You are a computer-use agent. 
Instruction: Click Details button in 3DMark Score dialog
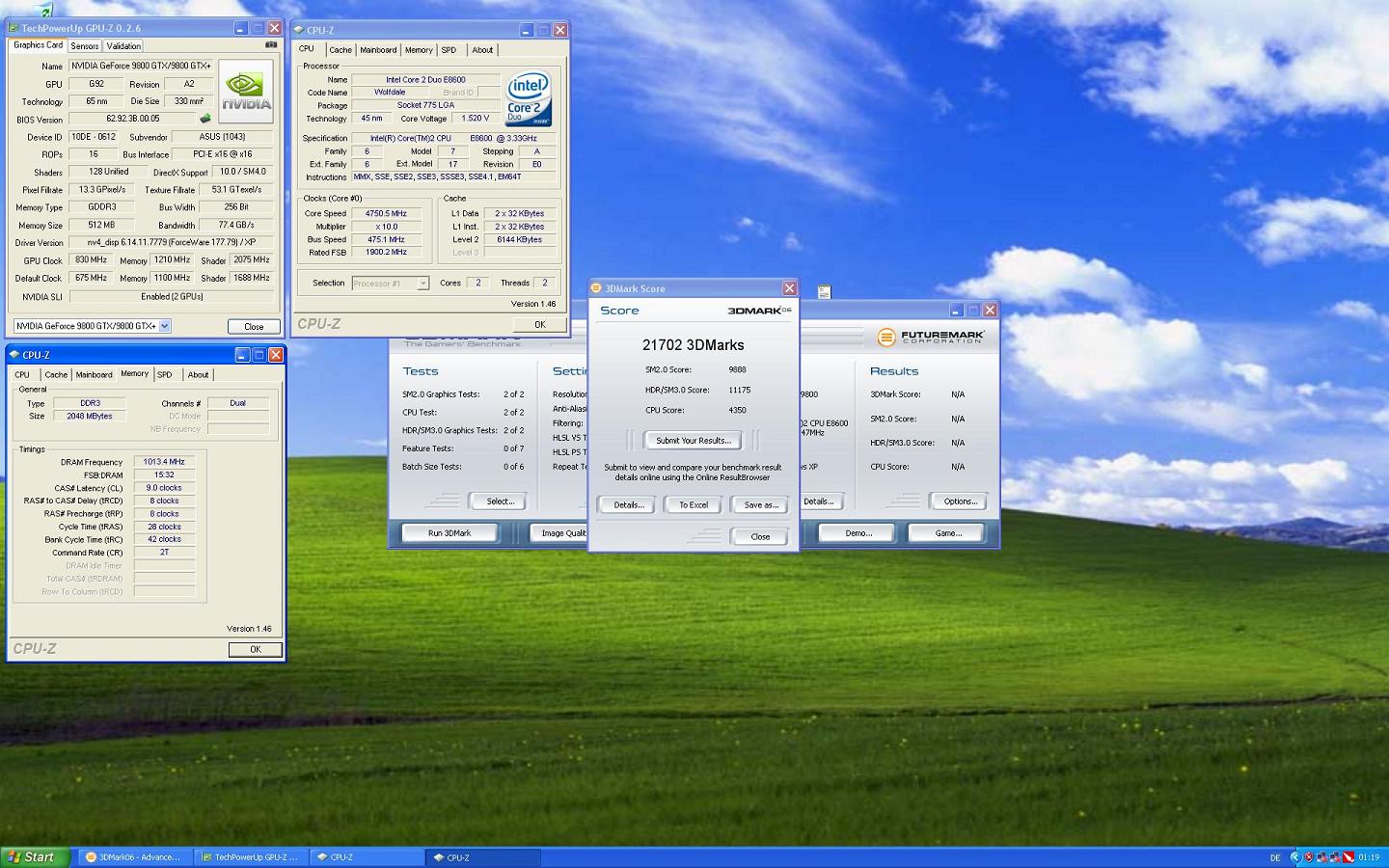[628, 504]
